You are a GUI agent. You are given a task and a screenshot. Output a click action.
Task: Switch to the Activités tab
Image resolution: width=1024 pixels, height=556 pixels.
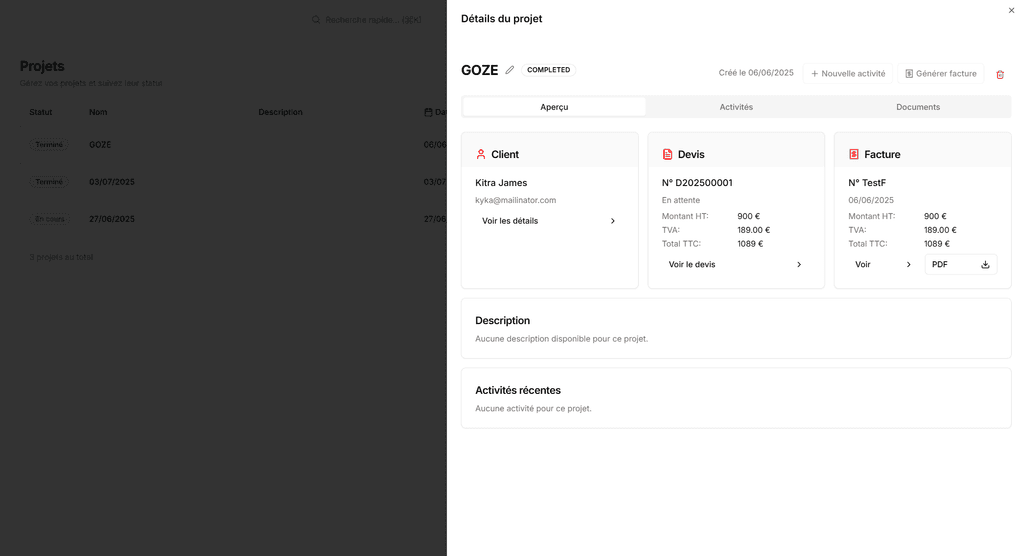coord(736,107)
